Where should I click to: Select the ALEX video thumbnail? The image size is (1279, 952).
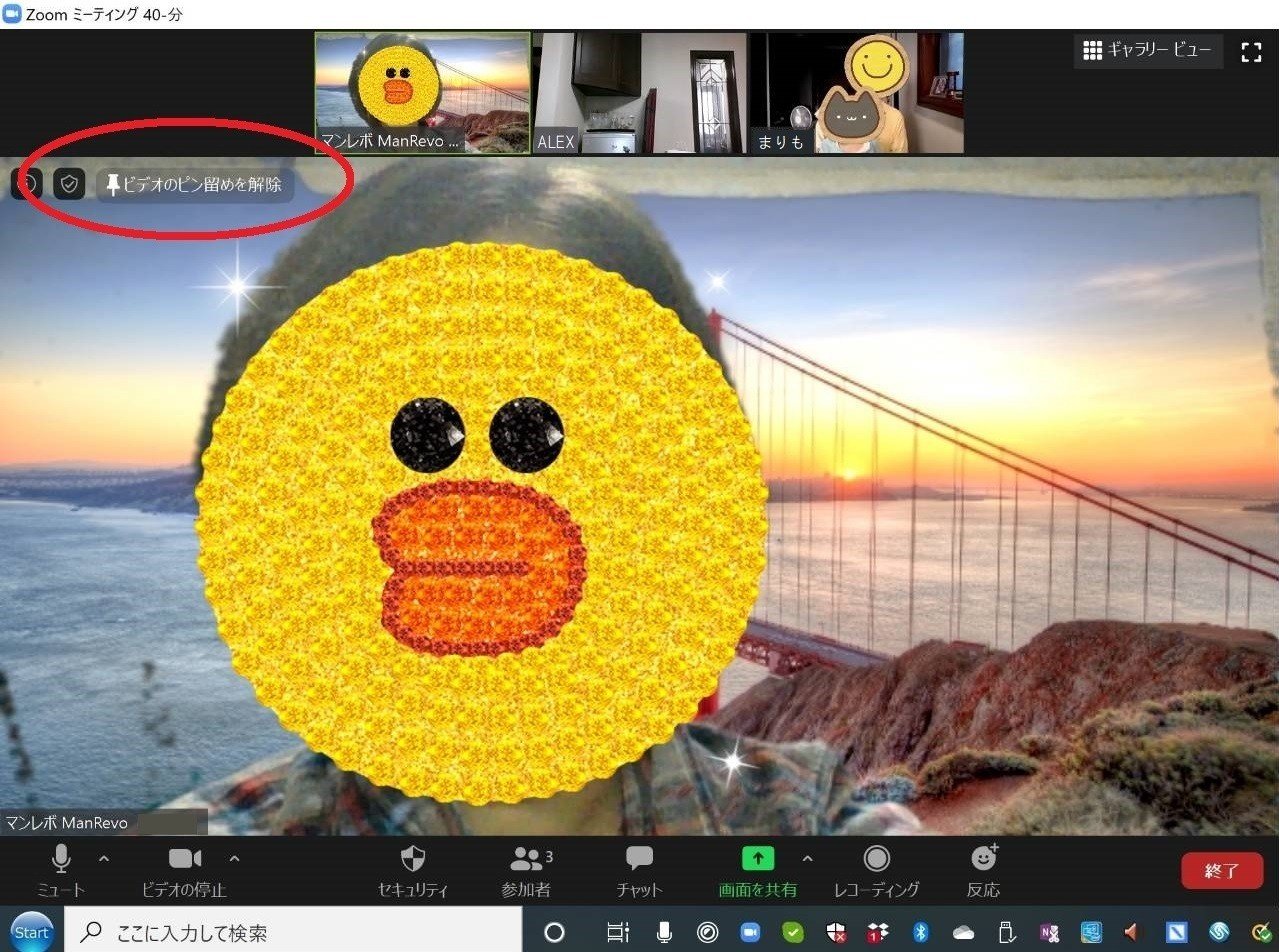click(640, 93)
